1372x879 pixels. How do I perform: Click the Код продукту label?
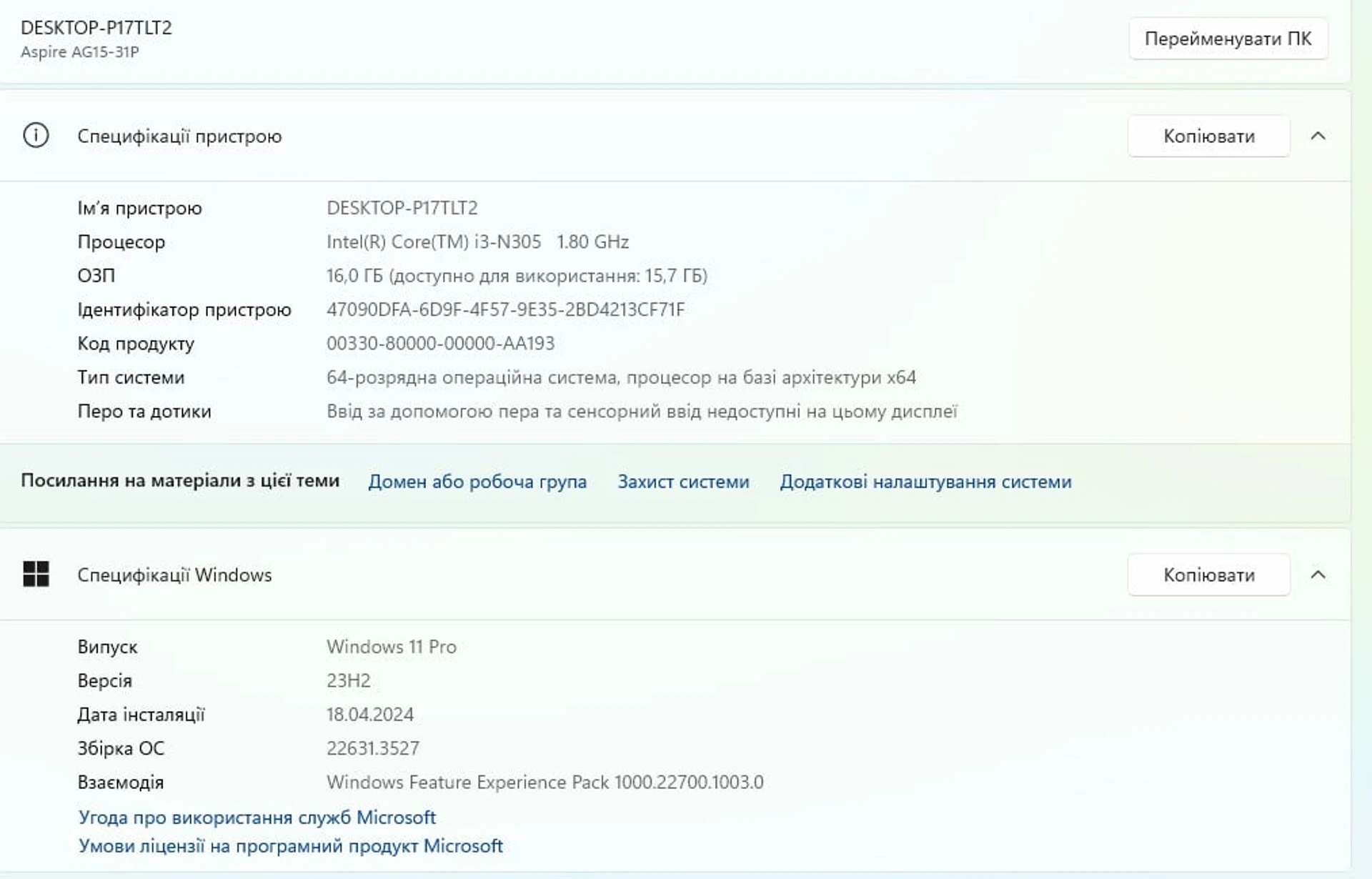(x=136, y=344)
